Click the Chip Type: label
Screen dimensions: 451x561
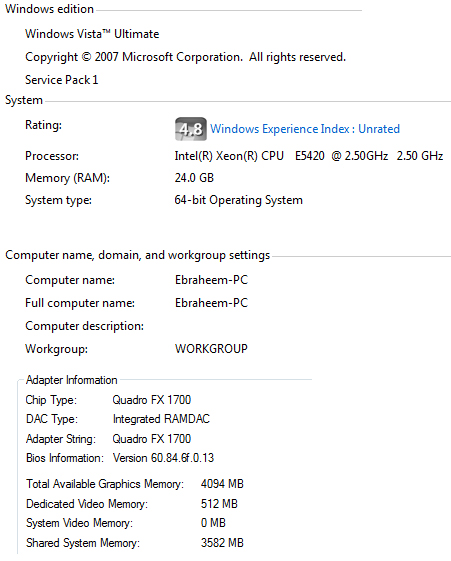[x=51, y=400]
